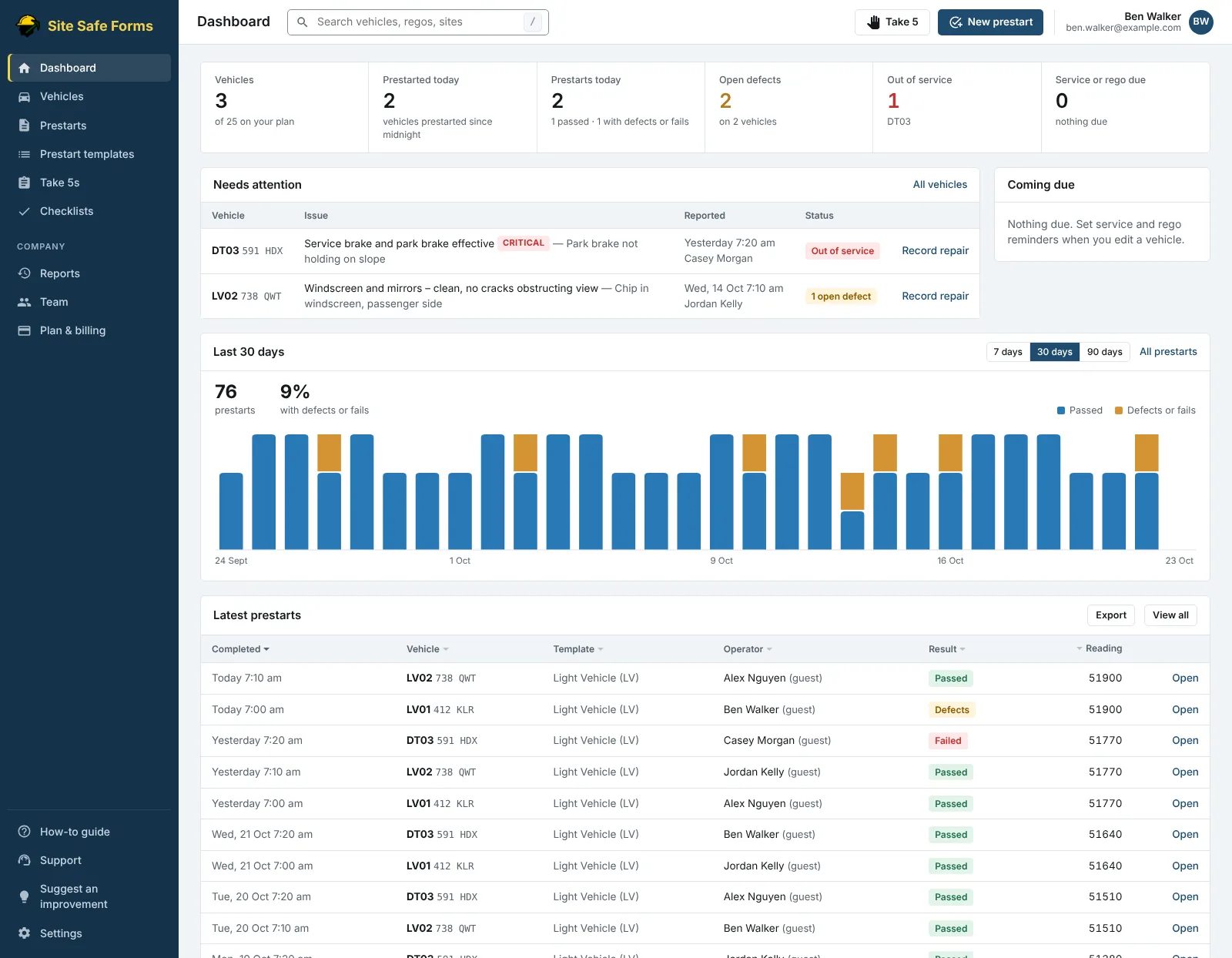
Task: Click the blue Passed legend swatch
Action: 1061,410
